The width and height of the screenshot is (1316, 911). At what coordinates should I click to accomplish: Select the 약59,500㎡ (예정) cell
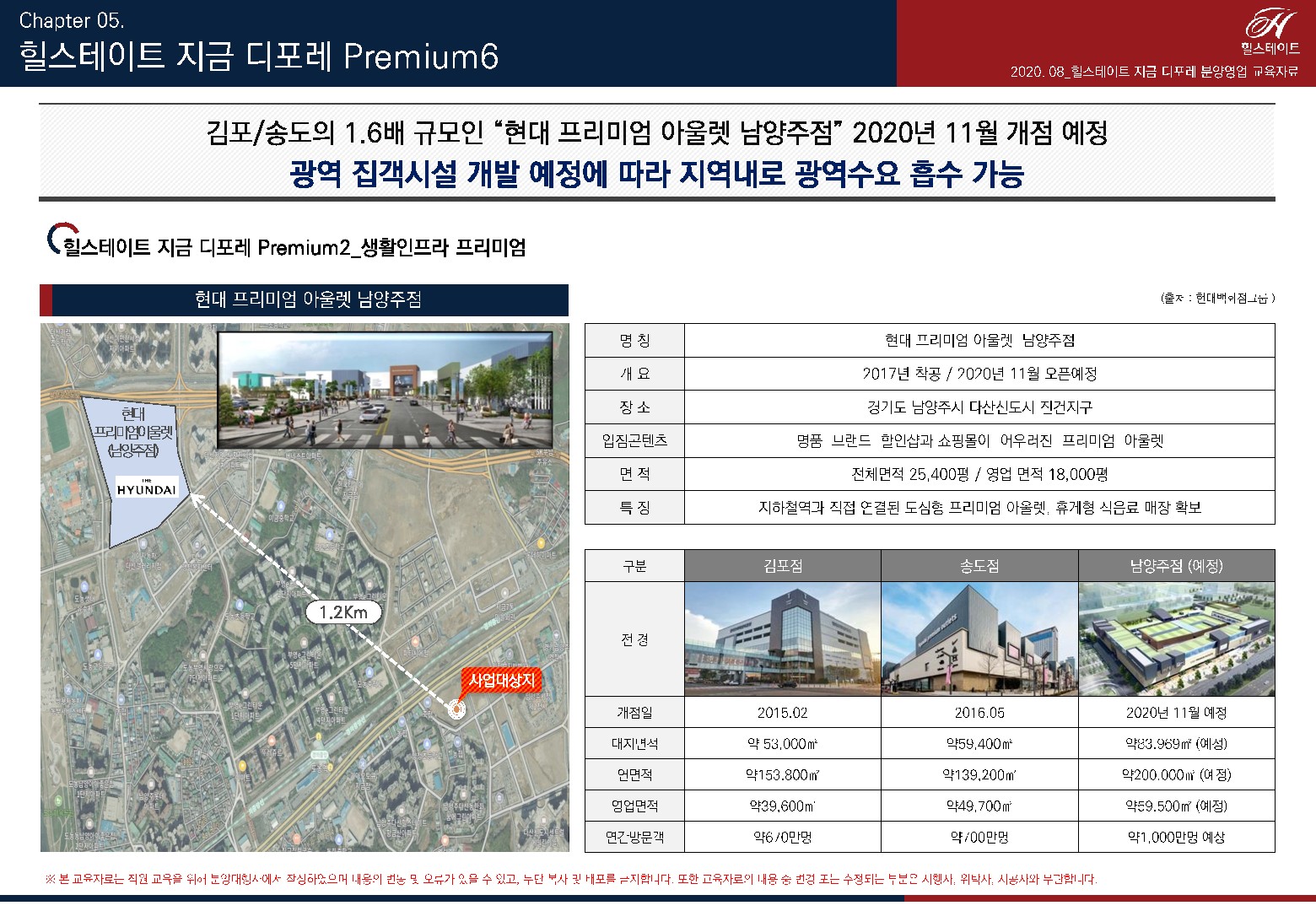click(1177, 806)
